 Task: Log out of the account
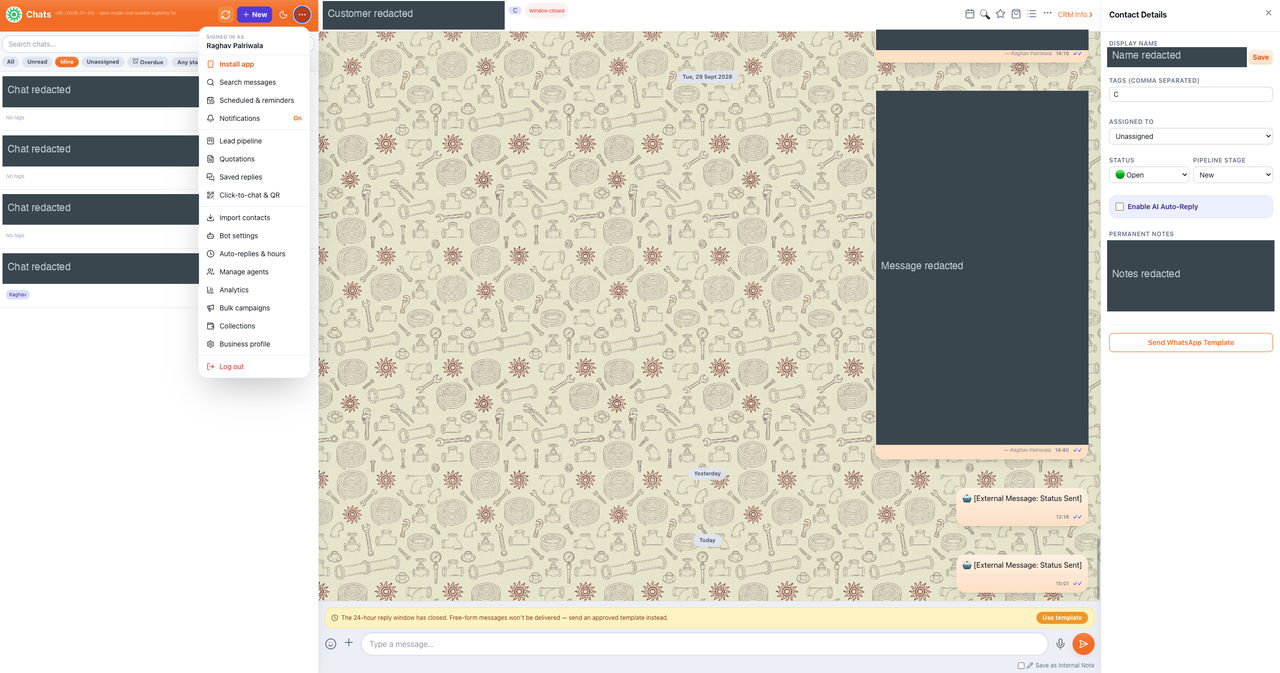(x=254, y=367)
